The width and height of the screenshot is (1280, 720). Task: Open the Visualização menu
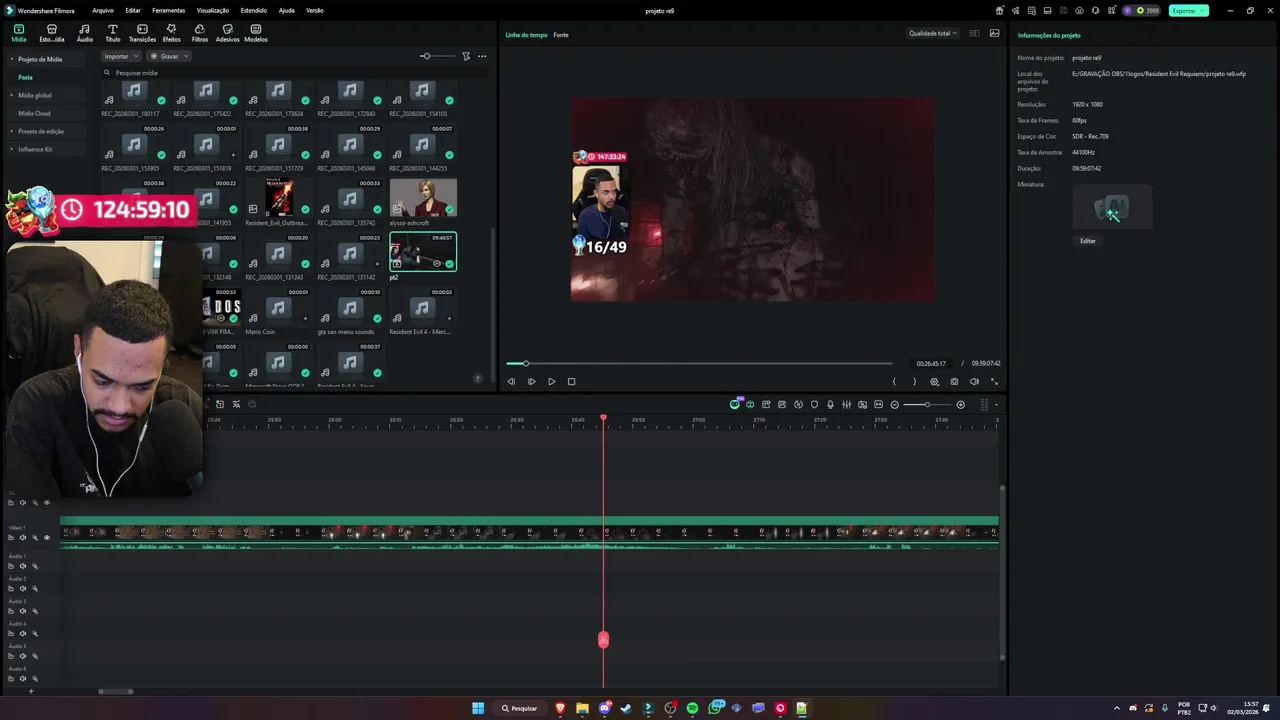coord(213,10)
